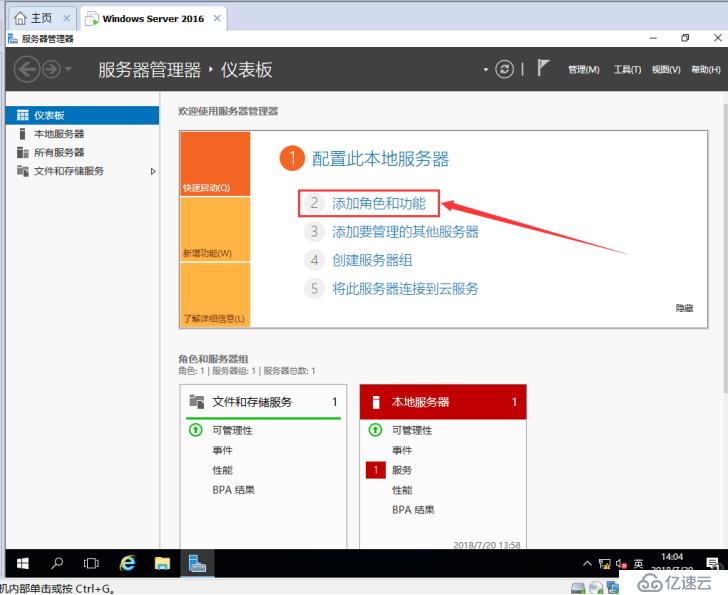The width and height of the screenshot is (728, 595).
Task: Click 将此服务器连接到云服务 link
Action: coord(405,289)
